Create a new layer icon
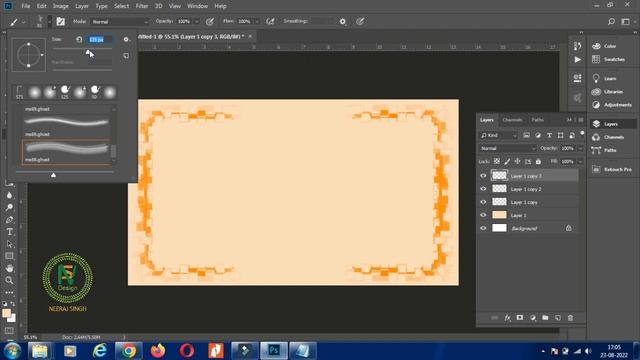 tap(558, 318)
